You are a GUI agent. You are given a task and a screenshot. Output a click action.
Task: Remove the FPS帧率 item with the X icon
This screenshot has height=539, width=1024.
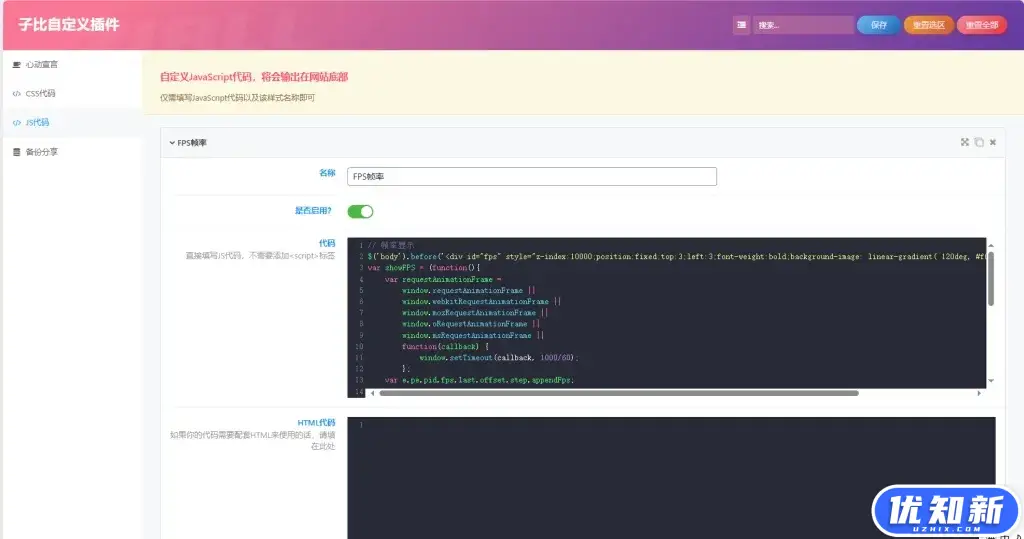tap(993, 142)
